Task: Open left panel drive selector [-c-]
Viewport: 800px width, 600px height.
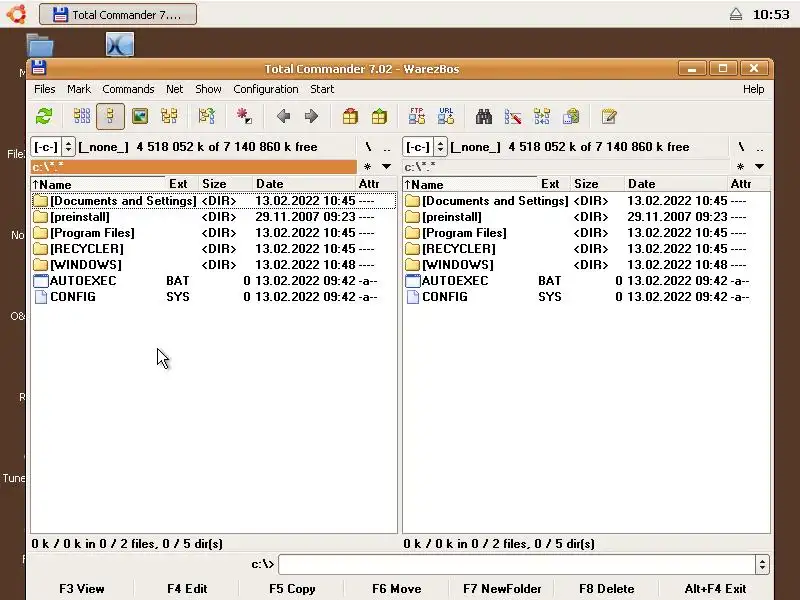Action: [53, 147]
